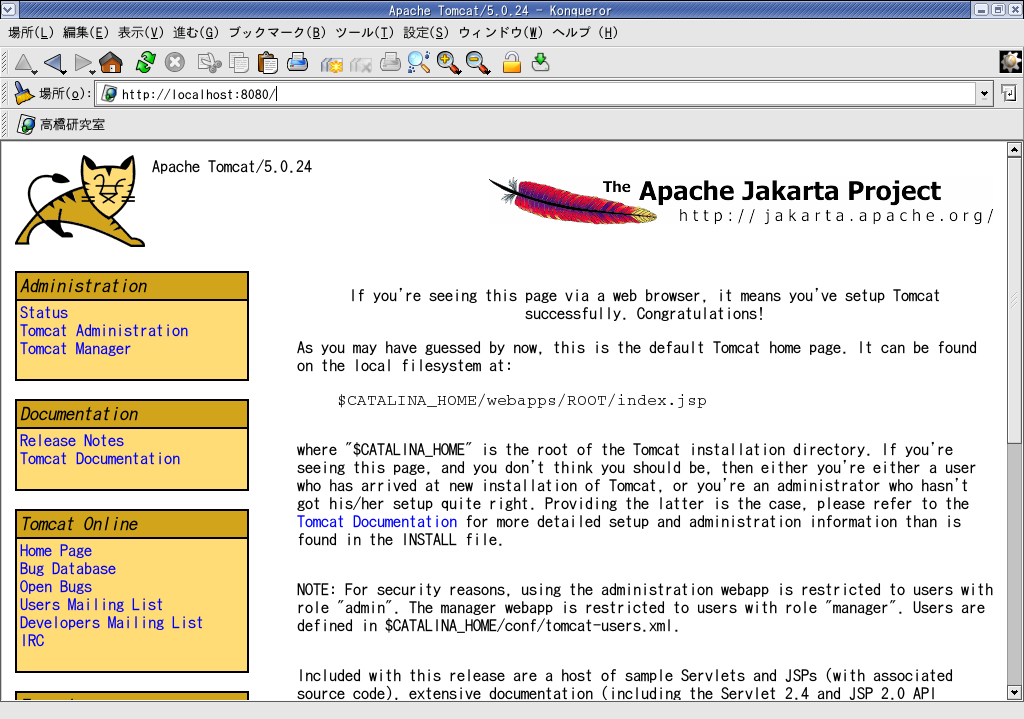
Task: Open the Release Notes link
Action: 72,441
